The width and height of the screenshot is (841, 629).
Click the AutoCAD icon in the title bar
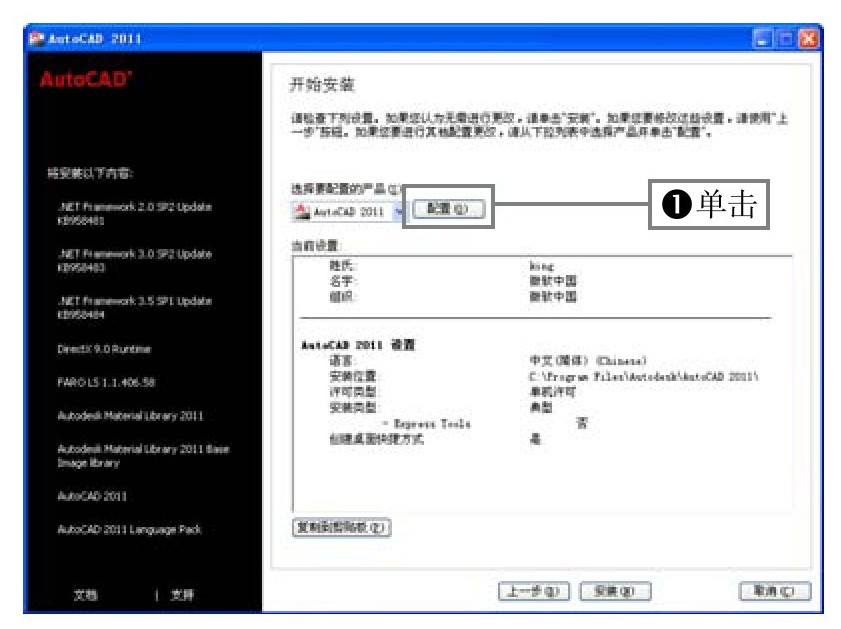point(36,39)
